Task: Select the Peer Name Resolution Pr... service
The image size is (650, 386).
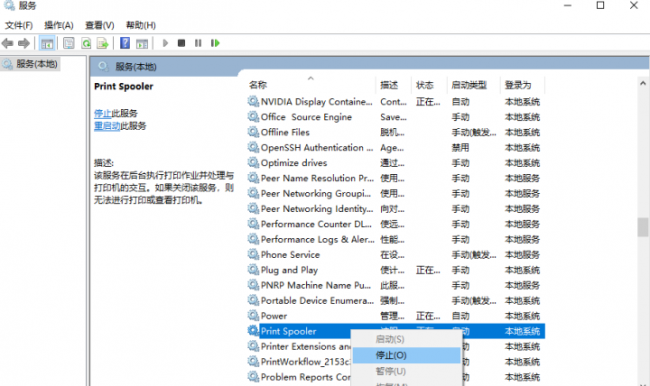Action: point(317,178)
